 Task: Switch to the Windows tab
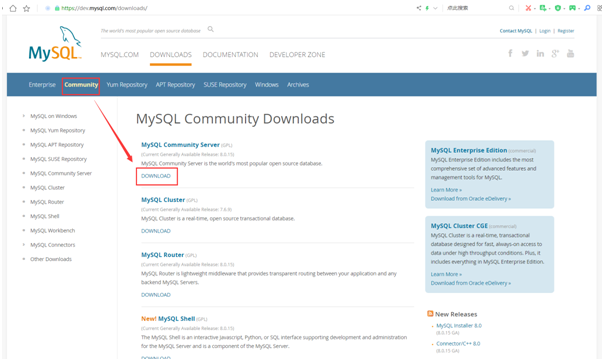[267, 85]
